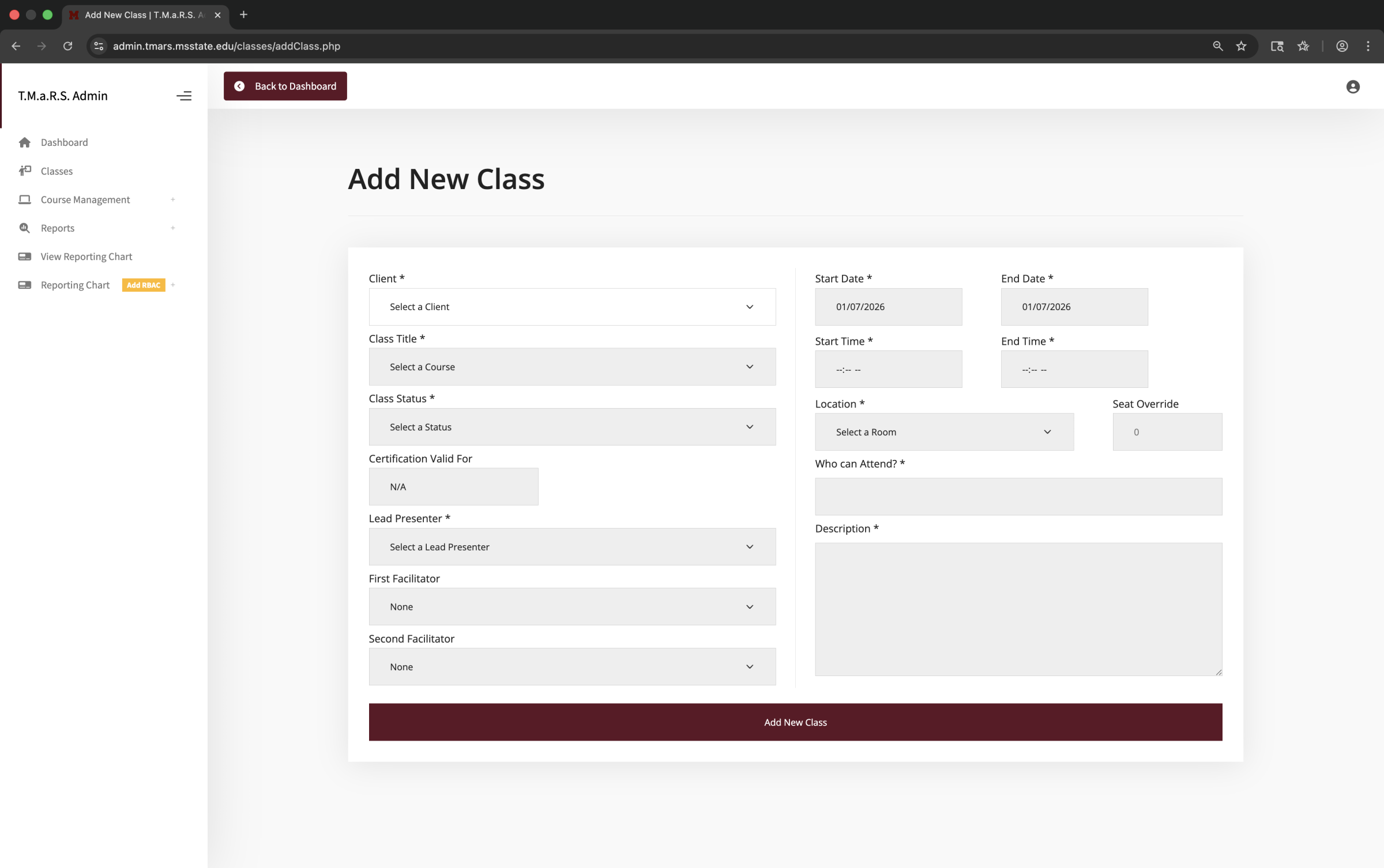
Task: Expand the Course Management menu section
Action: coord(172,199)
